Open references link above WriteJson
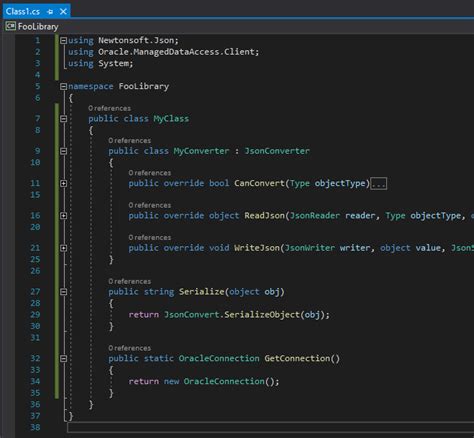 (150, 238)
